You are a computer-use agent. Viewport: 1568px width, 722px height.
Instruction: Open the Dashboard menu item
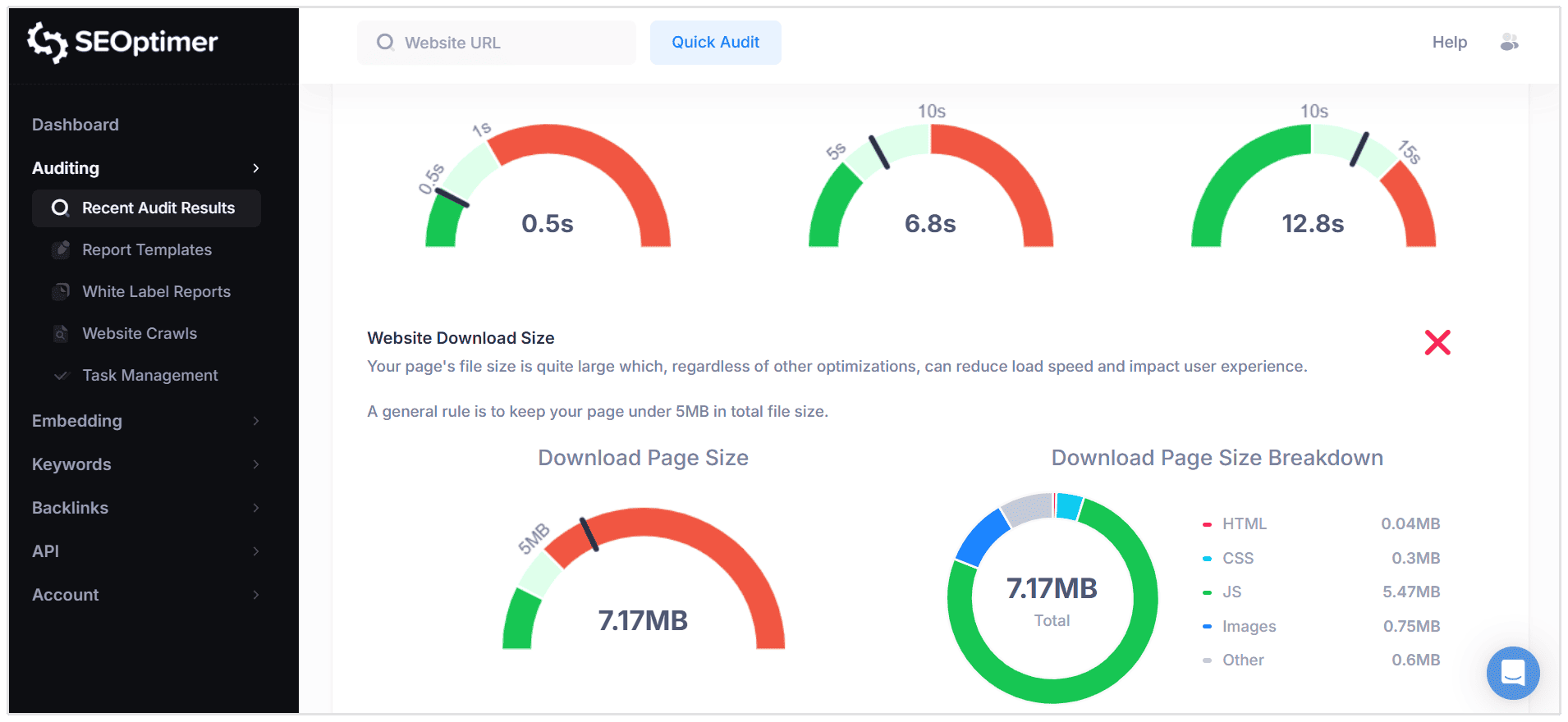76,125
